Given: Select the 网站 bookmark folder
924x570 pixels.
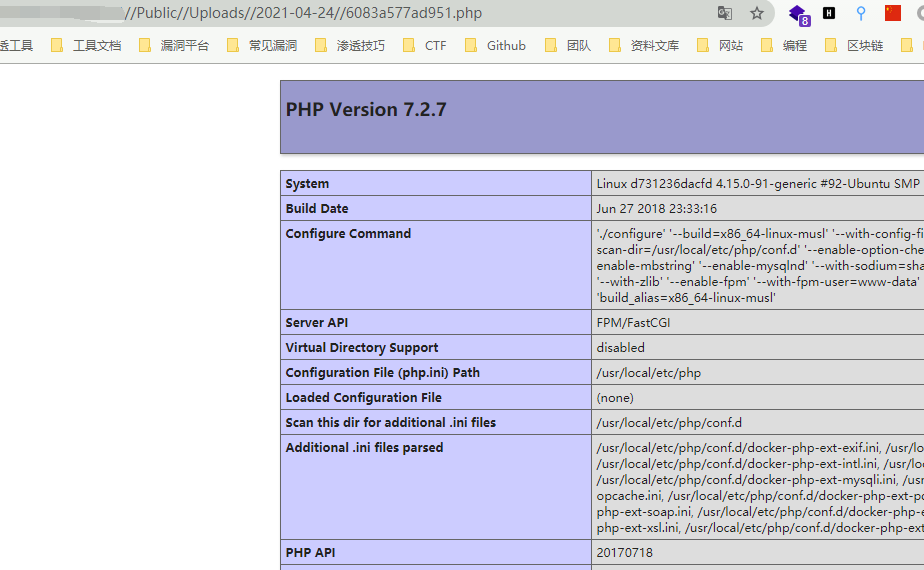Looking at the screenshot, I should click(x=730, y=45).
